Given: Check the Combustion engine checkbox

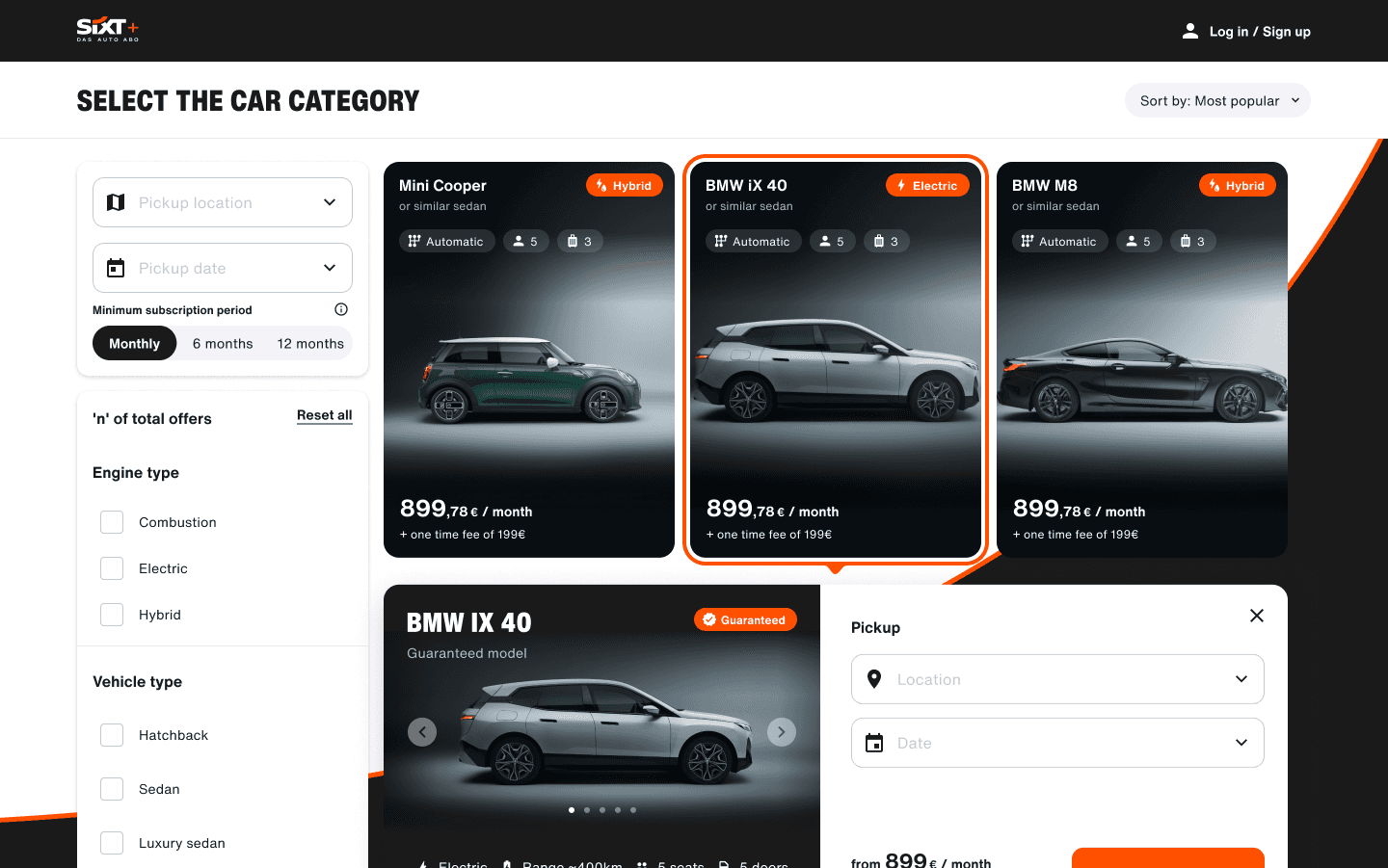Looking at the screenshot, I should pos(112,522).
